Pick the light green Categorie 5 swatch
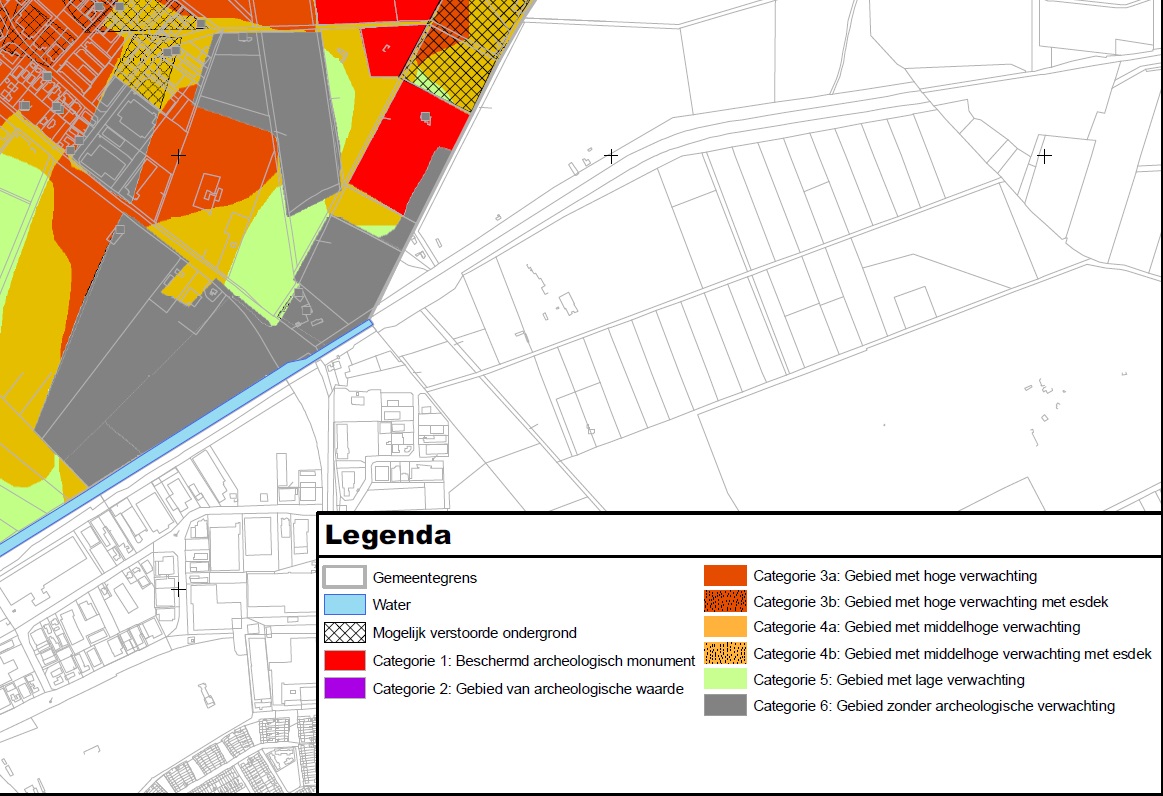This screenshot has height=796, width=1163. (725, 680)
